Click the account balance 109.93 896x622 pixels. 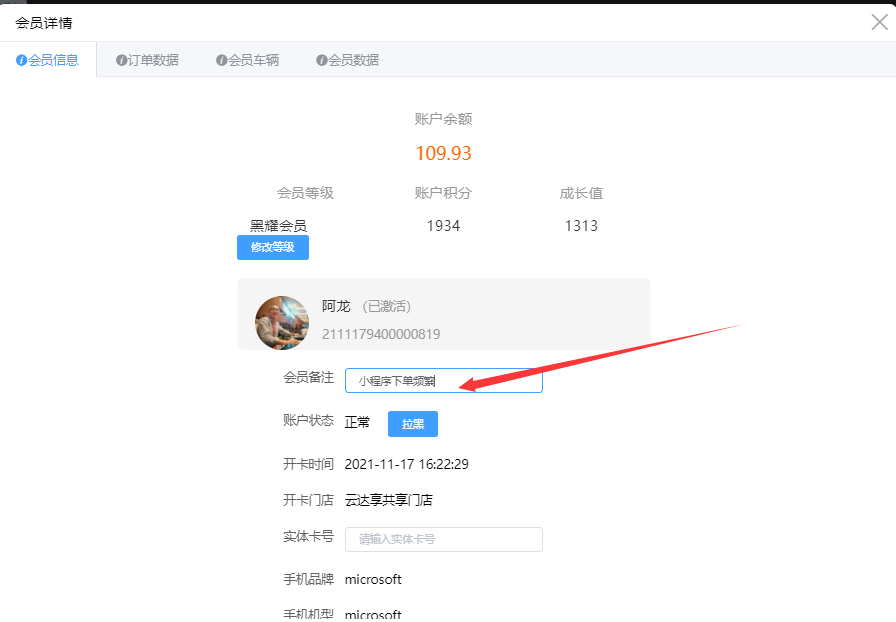(x=443, y=153)
